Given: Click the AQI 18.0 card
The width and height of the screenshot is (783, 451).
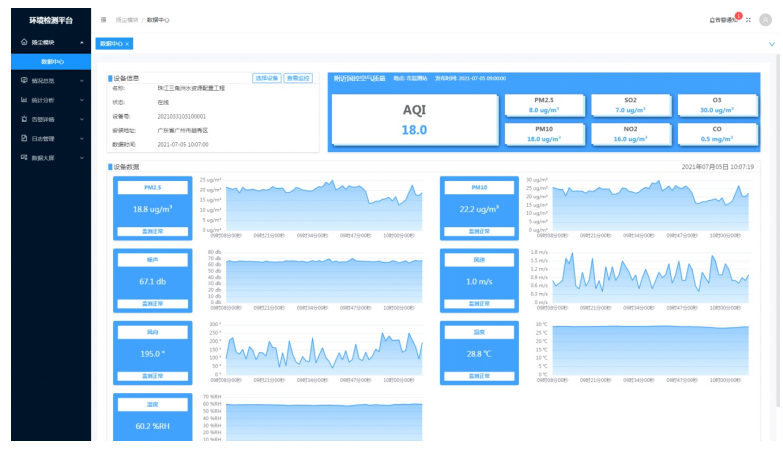Looking at the screenshot, I should pyautogui.click(x=414, y=120).
